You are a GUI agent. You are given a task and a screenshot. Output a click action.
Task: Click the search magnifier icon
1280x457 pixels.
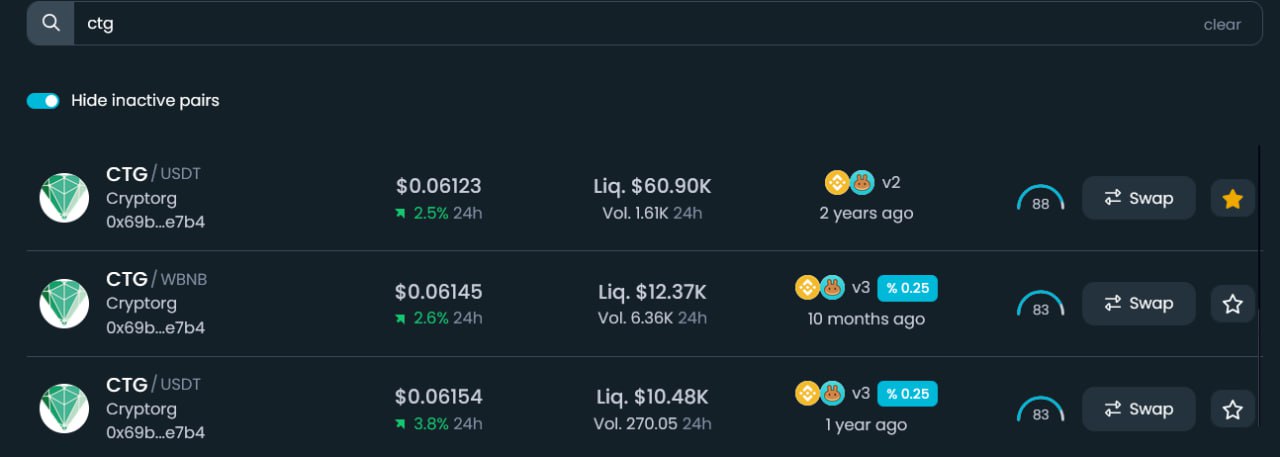tap(50, 24)
